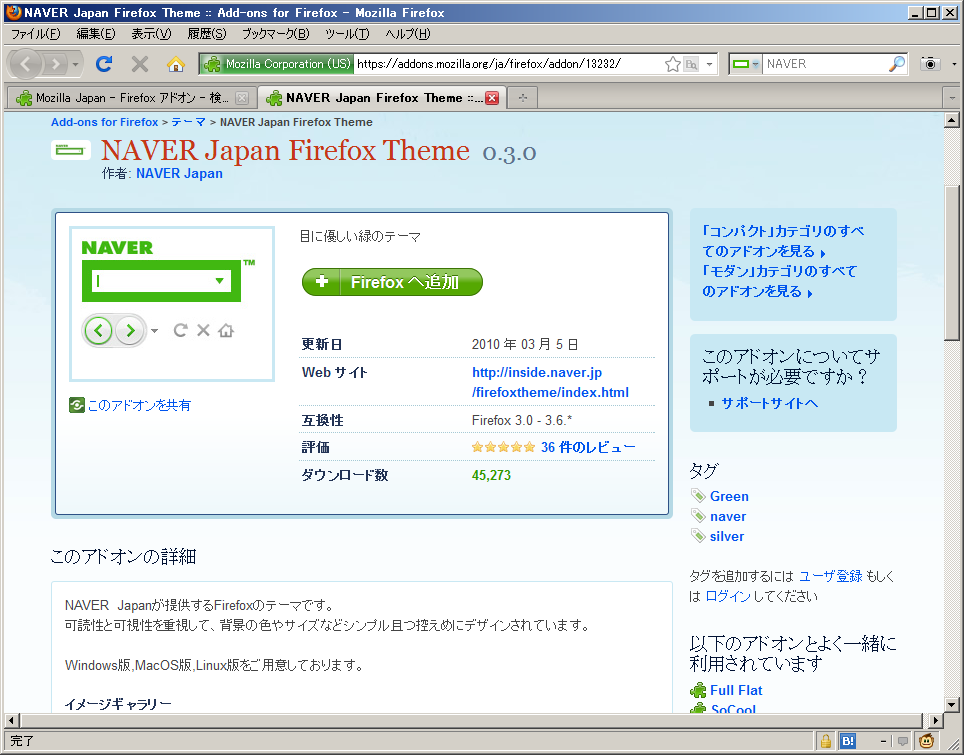Open the silver tag link

coord(727,536)
